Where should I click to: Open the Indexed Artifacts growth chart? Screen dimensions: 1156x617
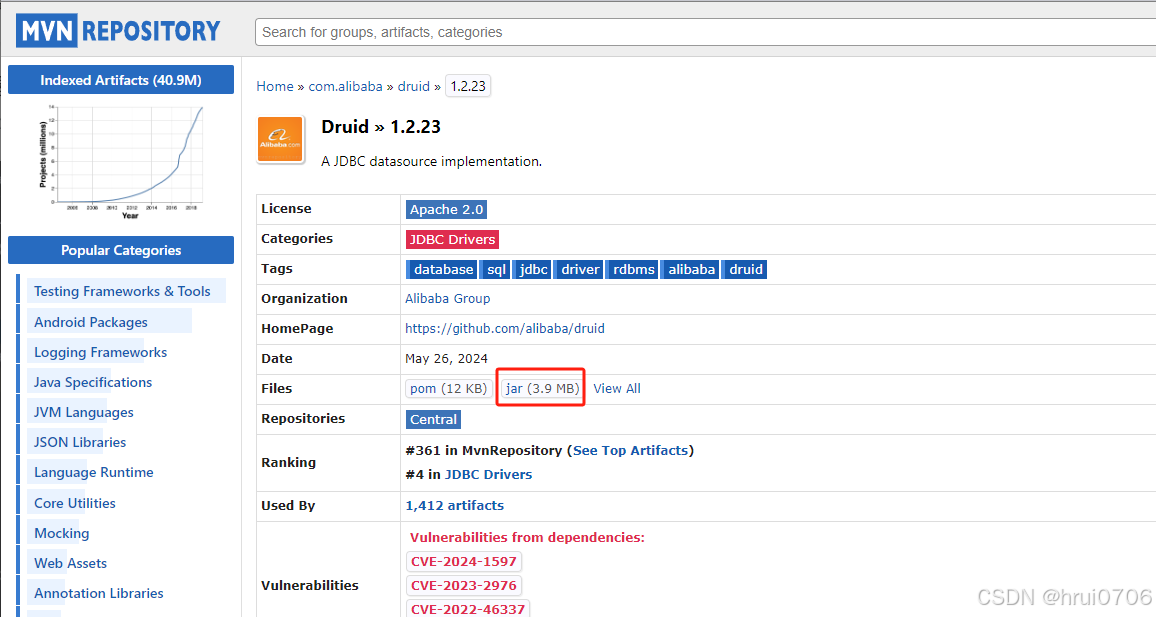coord(121,162)
